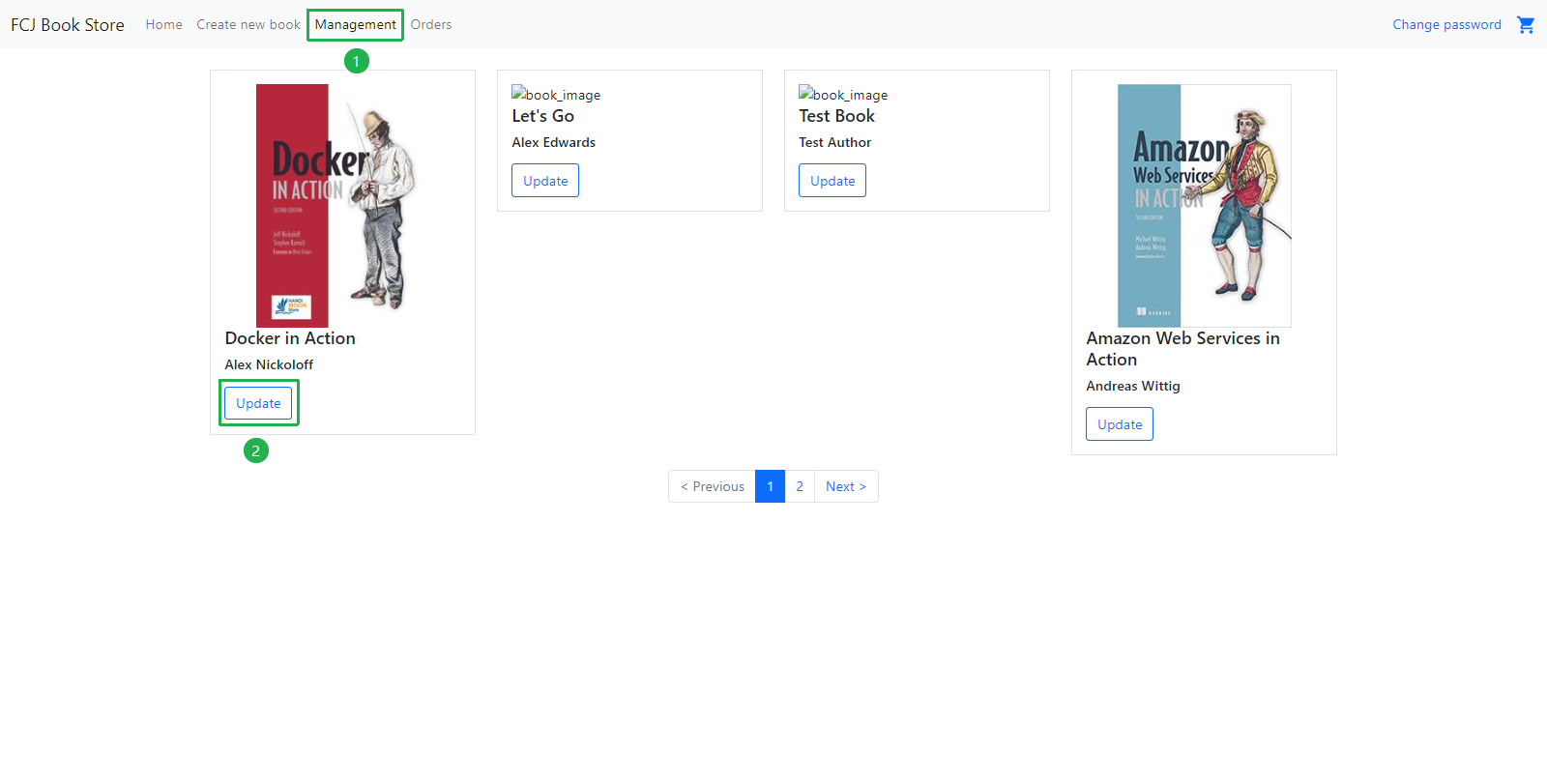Viewport: 1547px width, 784px height.
Task: Click the author name Alex Nickoloff
Action: [269, 364]
